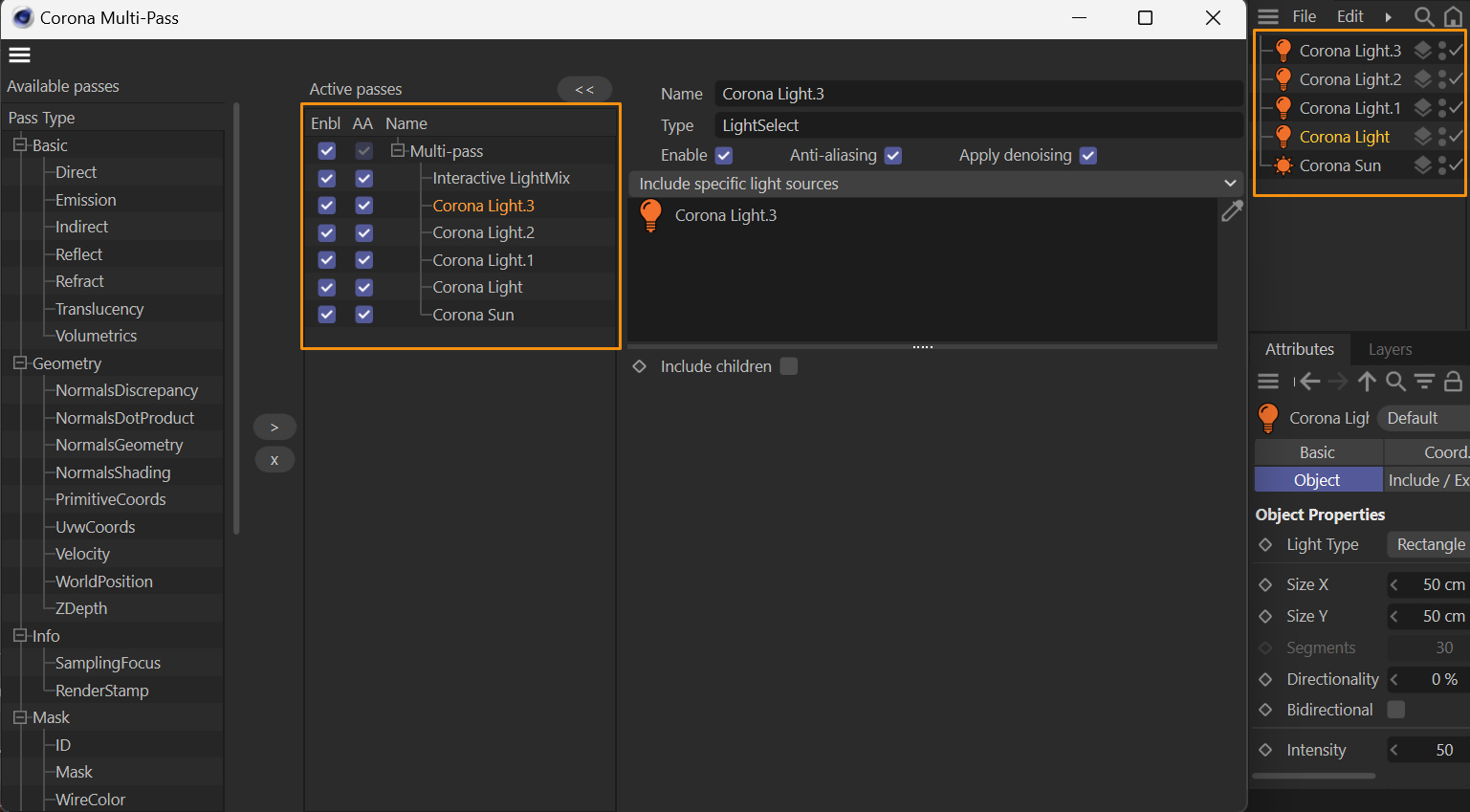The image size is (1470, 812).
Task: Click the bulb icon in the included lights list
Action: (x=650, y=215)
